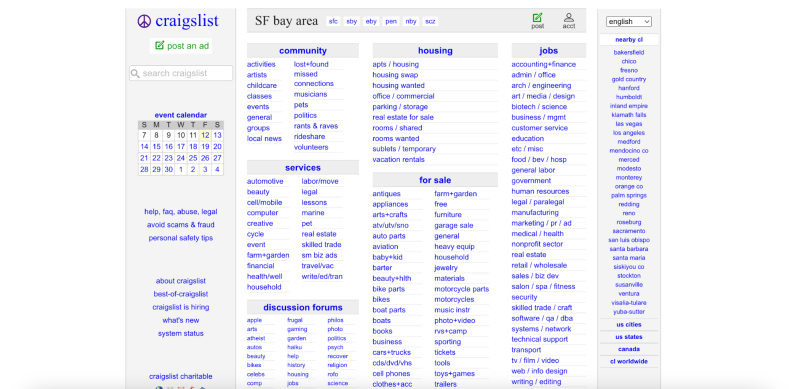Open the 'motorcycles' for sale category
The image size is (800, 389).
454,300
